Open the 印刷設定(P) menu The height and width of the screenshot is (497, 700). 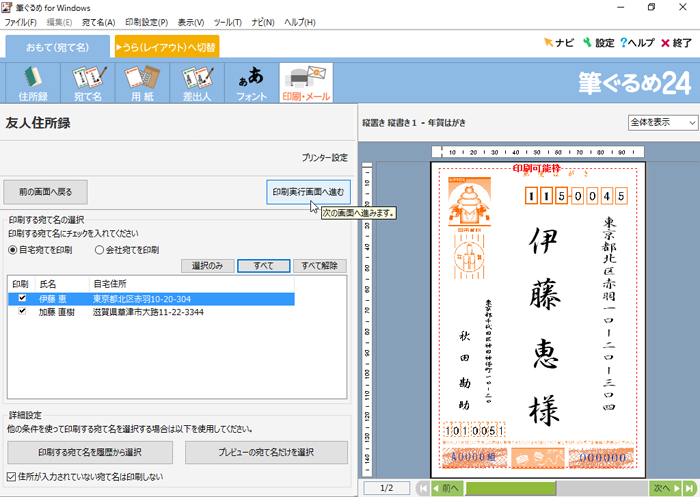pyautogui.click(x=146, y=21)
